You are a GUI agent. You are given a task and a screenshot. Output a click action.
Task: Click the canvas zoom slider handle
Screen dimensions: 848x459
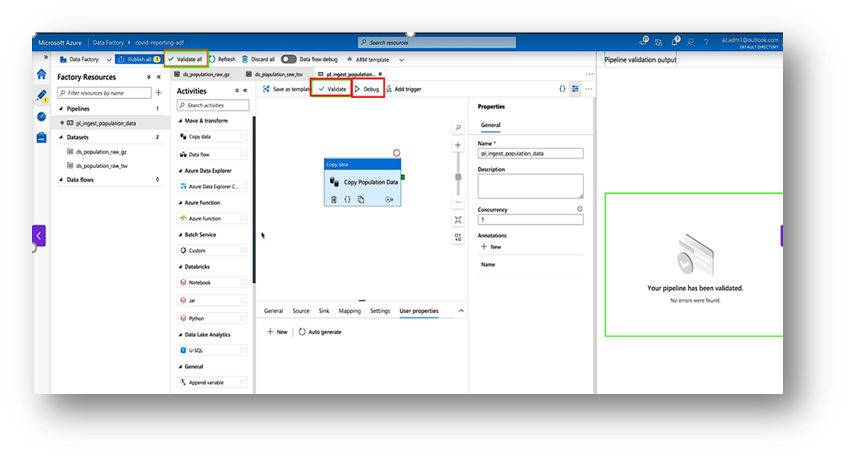click(x=458, y=177)
